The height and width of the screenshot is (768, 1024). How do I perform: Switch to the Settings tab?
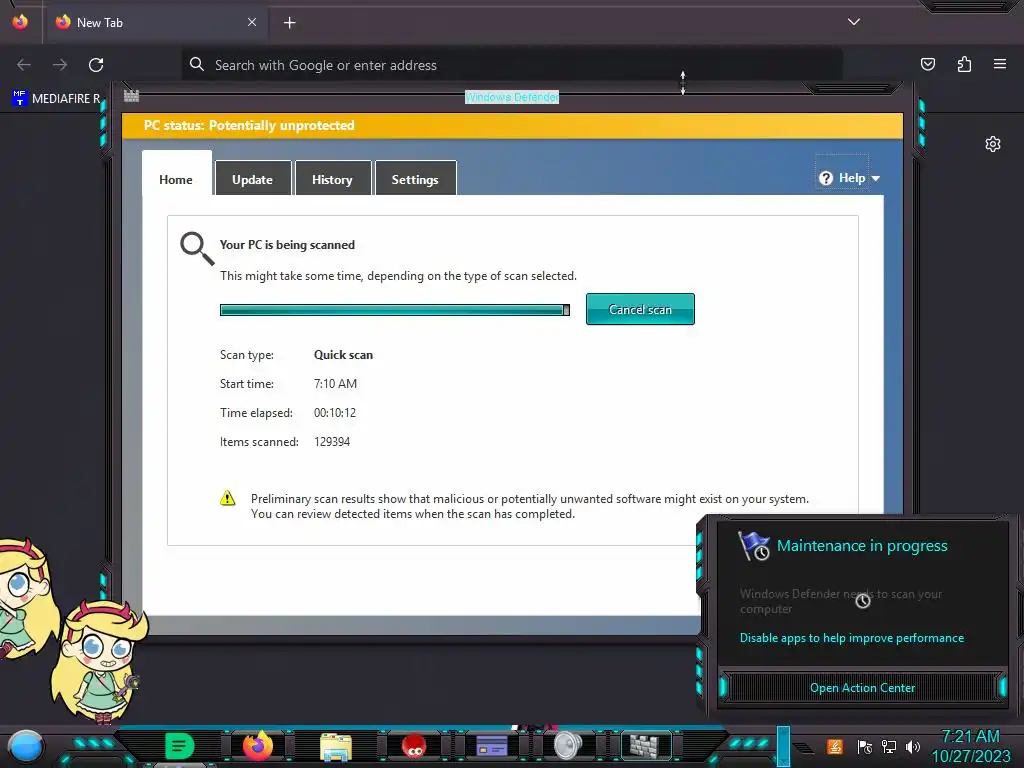415,179
